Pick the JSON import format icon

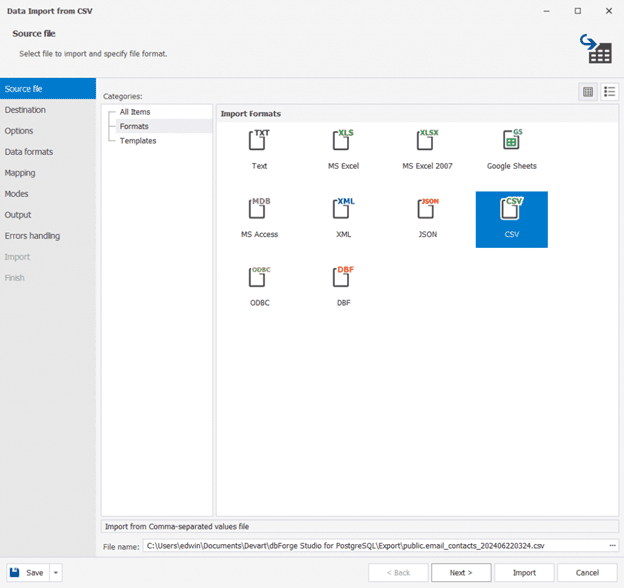[x=427, y=212]
